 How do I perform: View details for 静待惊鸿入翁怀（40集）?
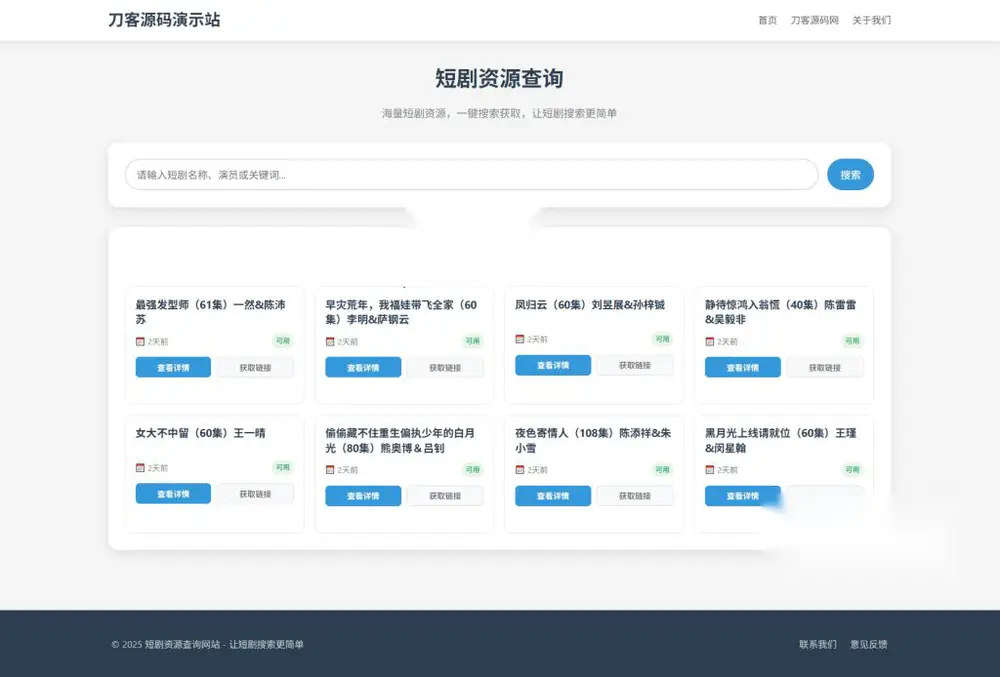[742, 367]
